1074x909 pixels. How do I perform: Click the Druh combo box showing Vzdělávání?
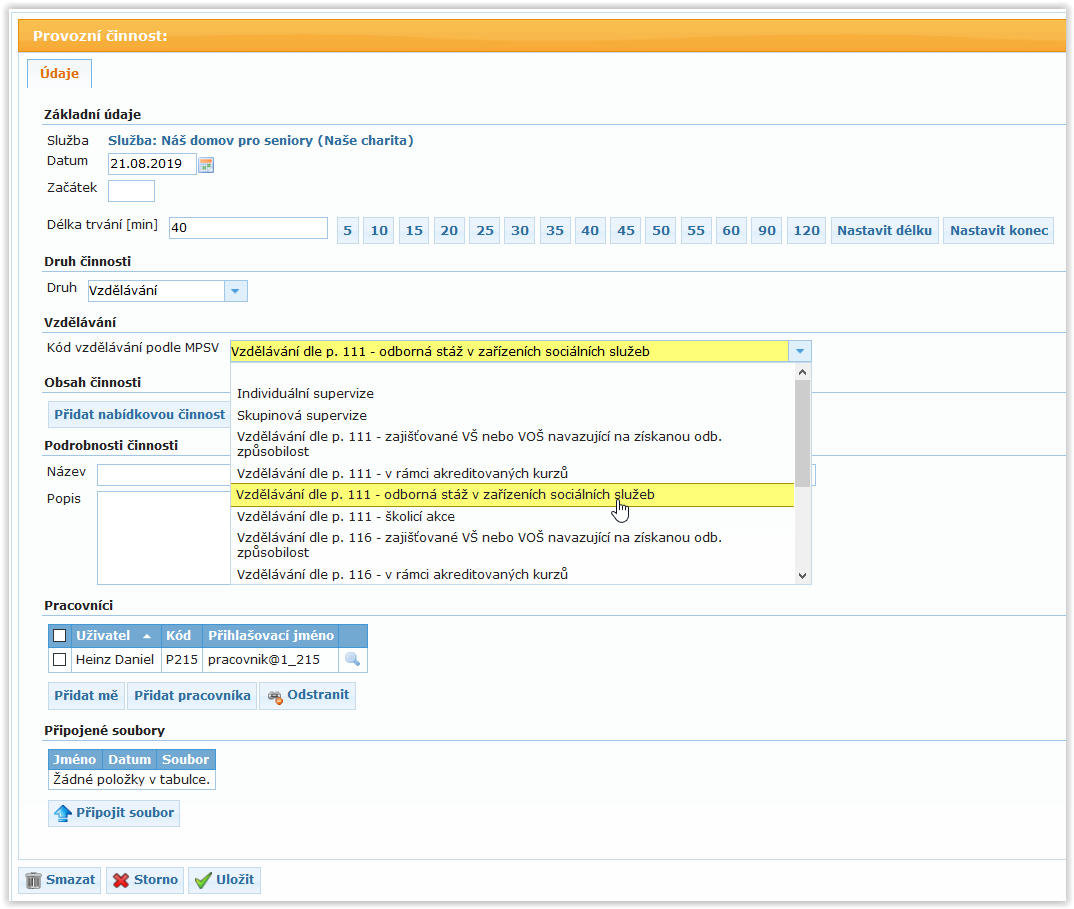156,291
